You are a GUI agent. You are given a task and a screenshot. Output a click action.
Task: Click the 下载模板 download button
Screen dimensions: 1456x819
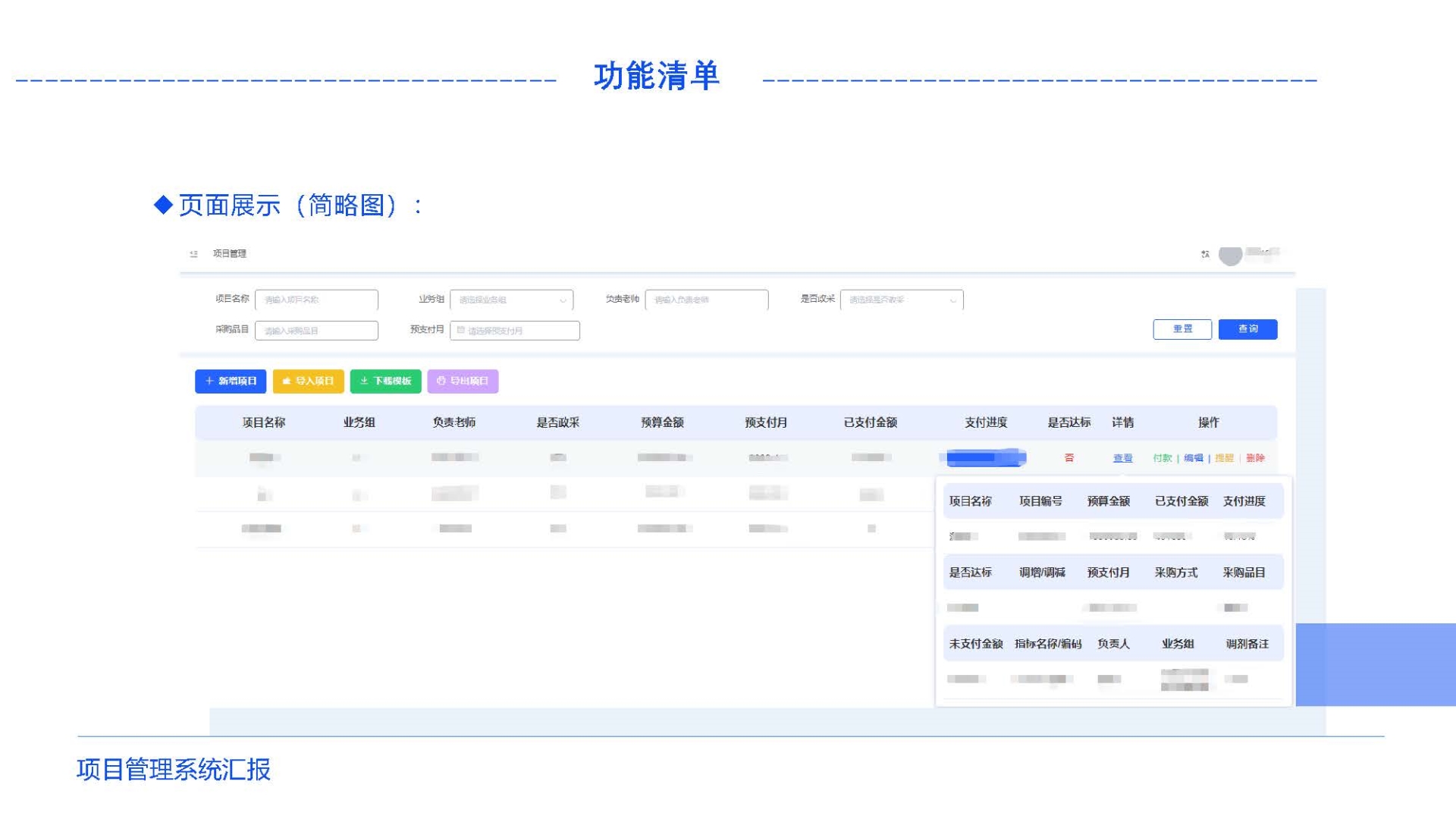pos(385,381)
